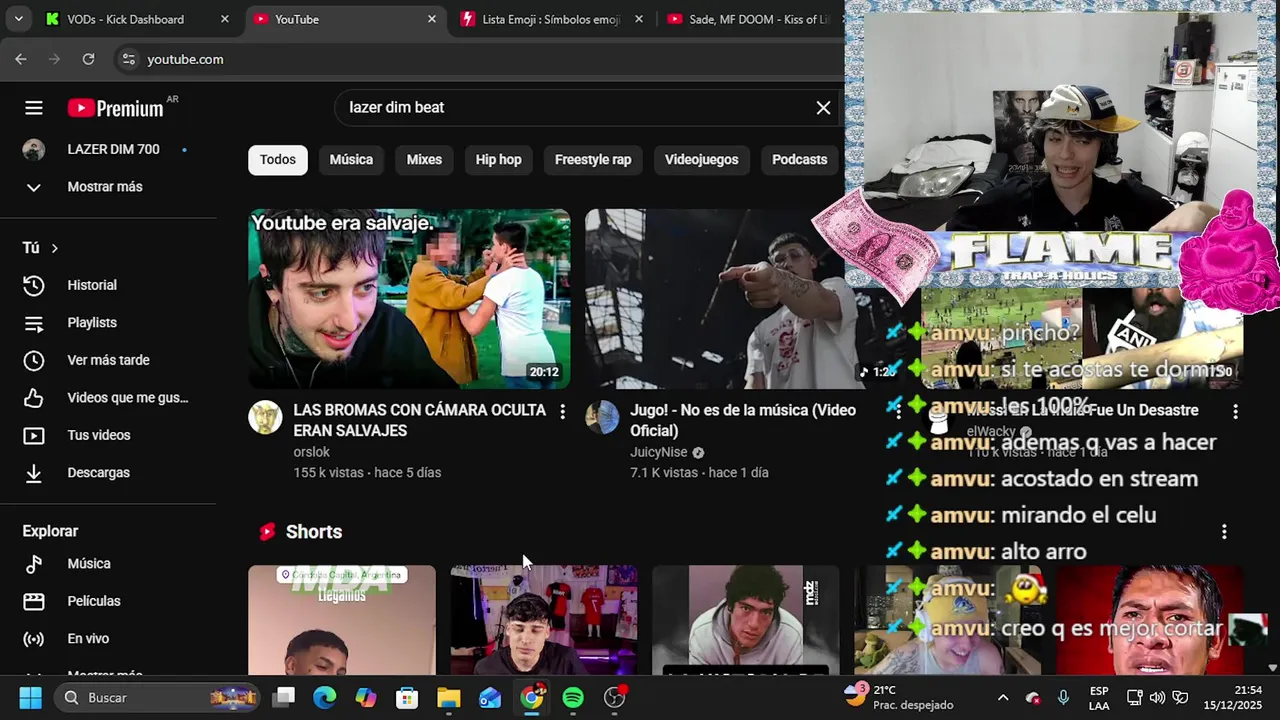Open the orslok channel avatar

click(265, 417)
